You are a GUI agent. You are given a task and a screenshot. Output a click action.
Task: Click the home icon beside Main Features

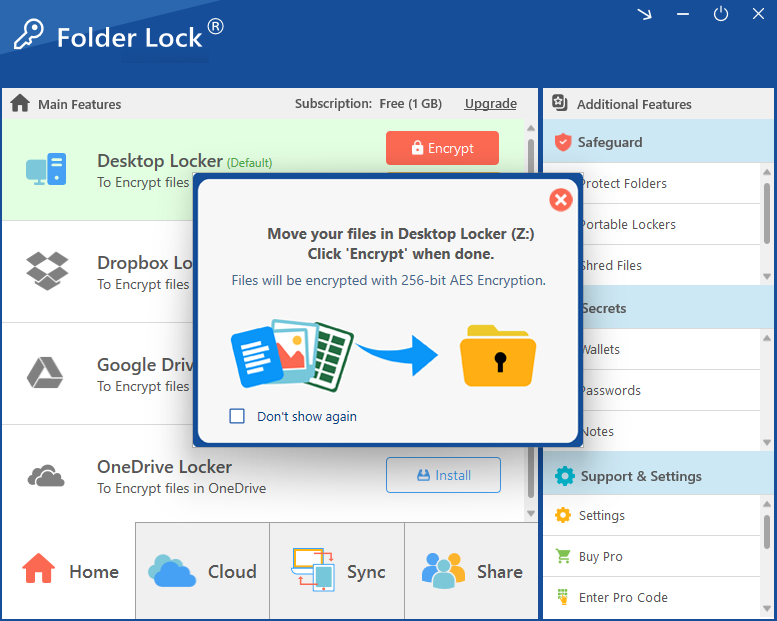tap(20, 103)
